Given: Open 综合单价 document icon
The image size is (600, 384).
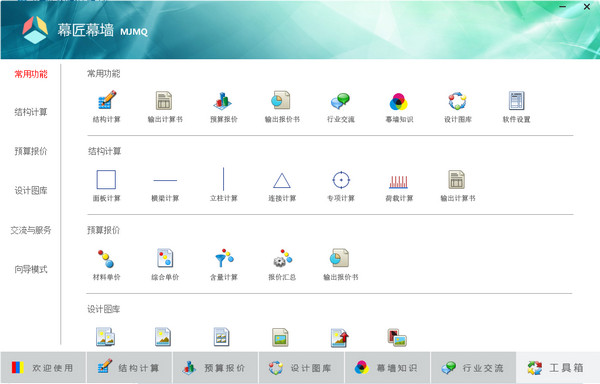Looking at the screenshot, I should point(165,257).
